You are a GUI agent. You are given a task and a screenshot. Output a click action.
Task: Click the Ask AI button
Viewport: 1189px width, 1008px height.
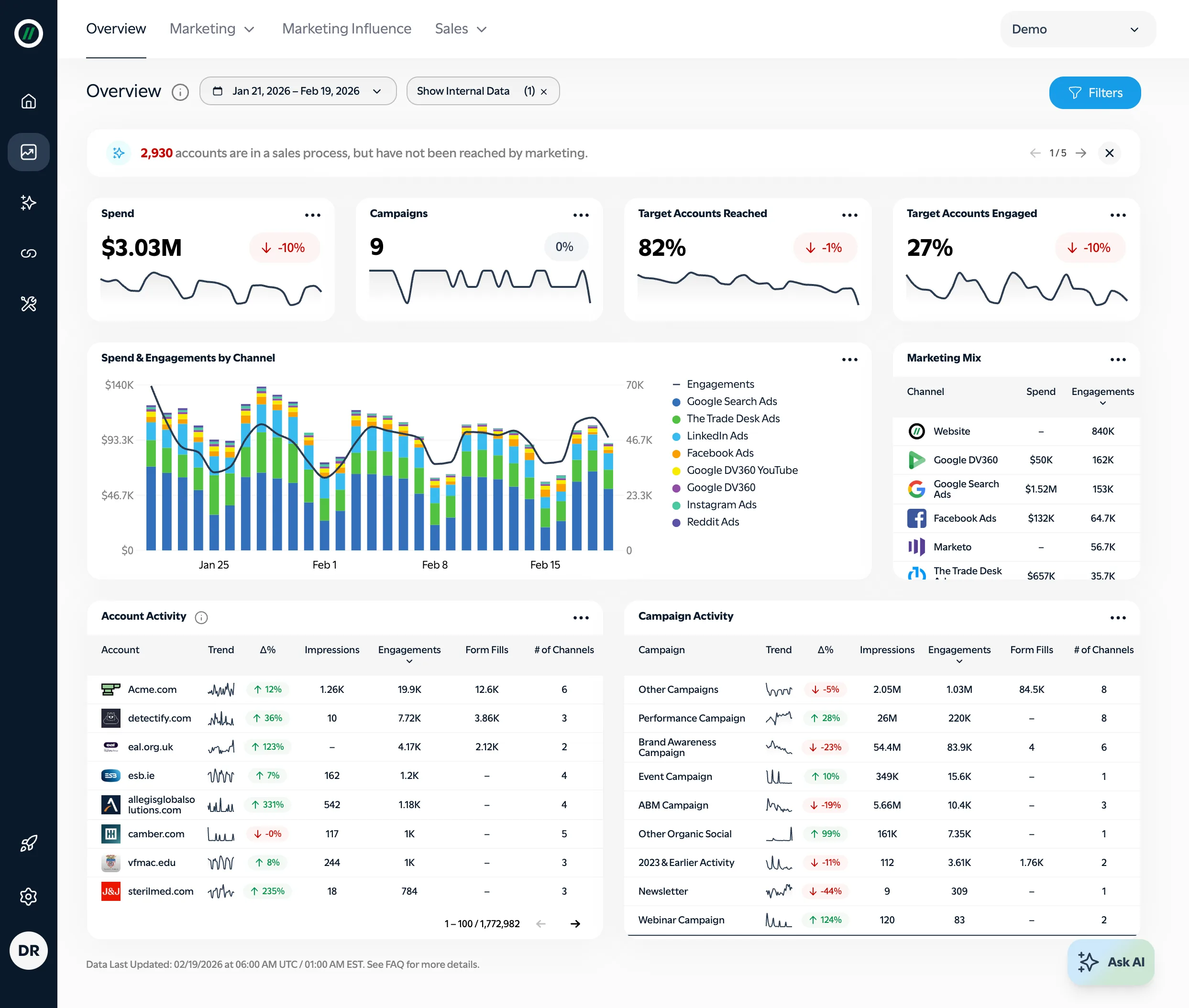click(1110, 962)
